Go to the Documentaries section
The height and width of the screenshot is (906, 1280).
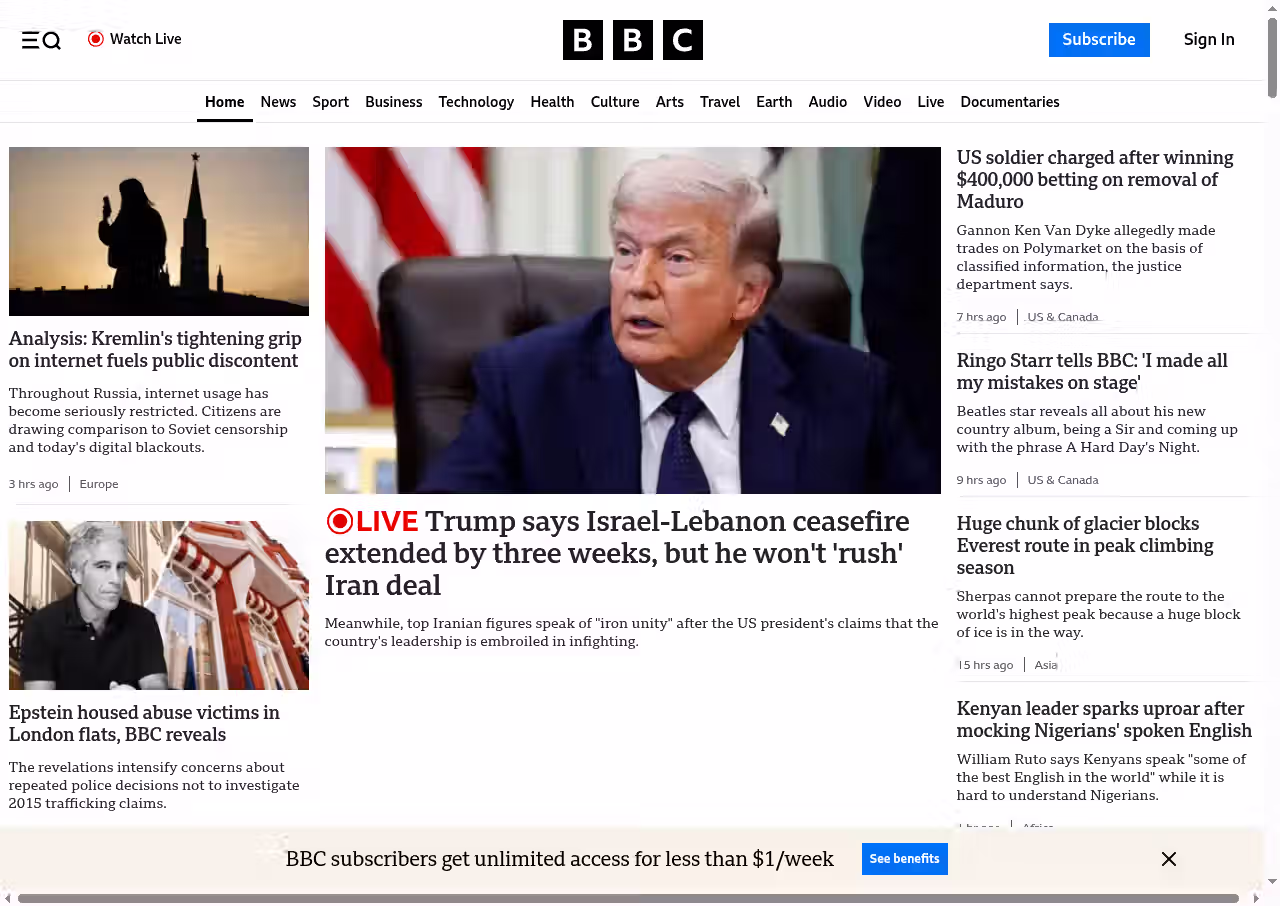point(1009,102)
